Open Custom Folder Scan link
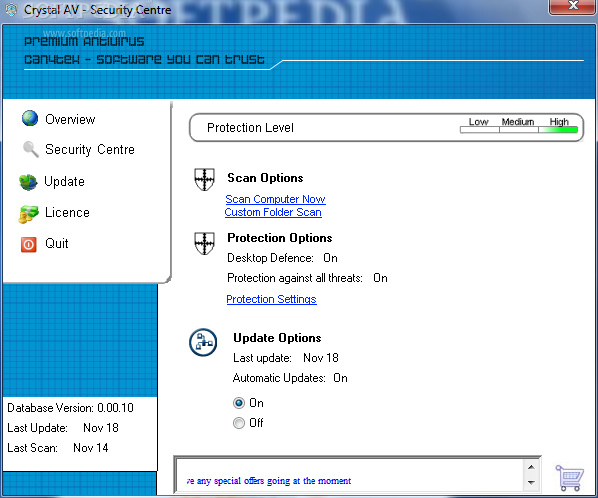Viewport: 598px width, 498px height. point(273,212)
